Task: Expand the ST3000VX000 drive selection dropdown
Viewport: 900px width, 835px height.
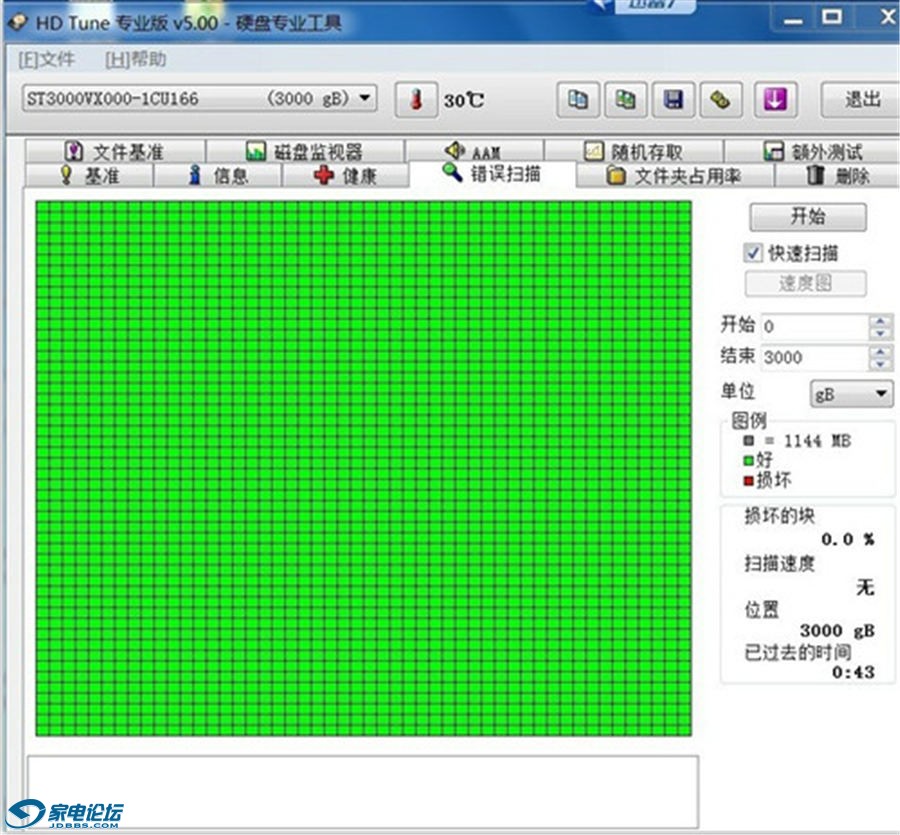Action: [x=365, y=98]
